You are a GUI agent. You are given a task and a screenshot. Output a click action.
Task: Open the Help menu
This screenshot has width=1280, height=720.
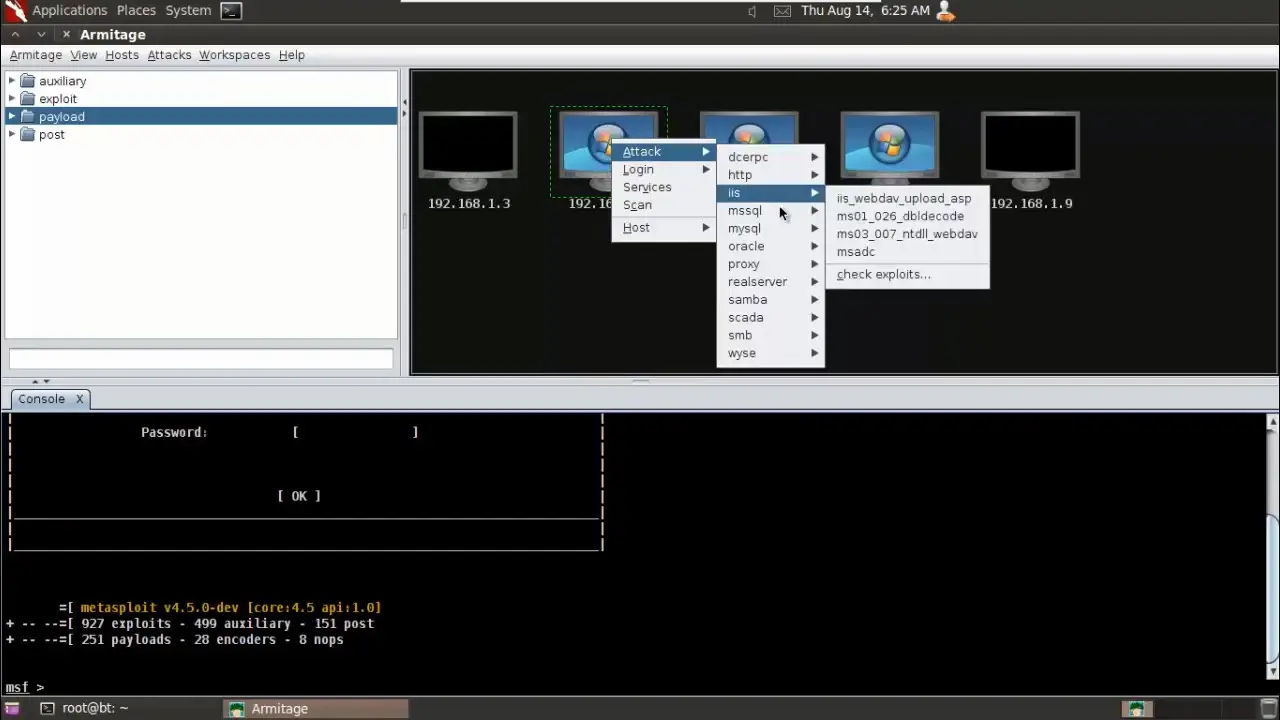pos(292,55)
